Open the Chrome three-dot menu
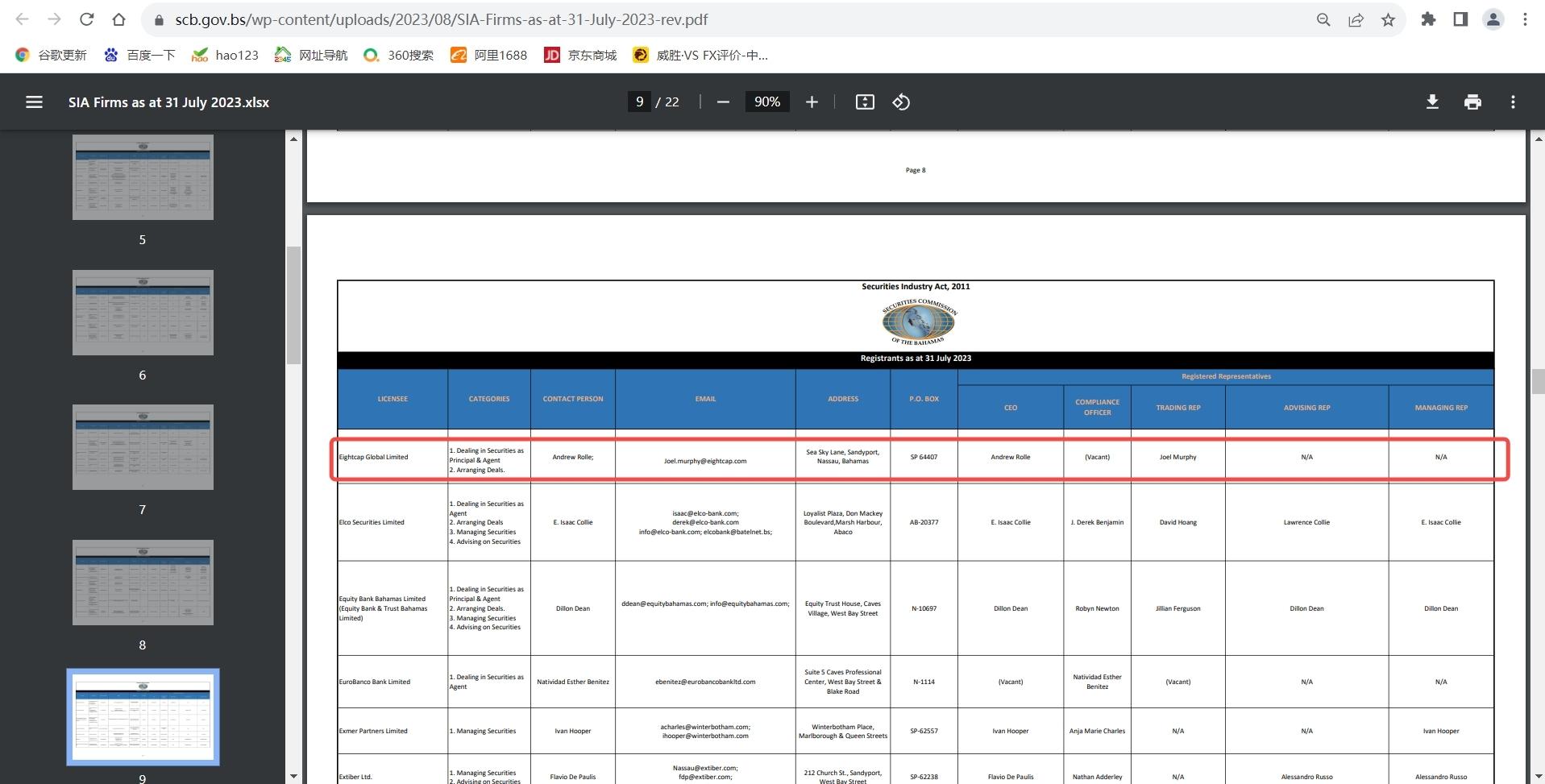This screenshot has height=784, width=1545. [1525, 19]
